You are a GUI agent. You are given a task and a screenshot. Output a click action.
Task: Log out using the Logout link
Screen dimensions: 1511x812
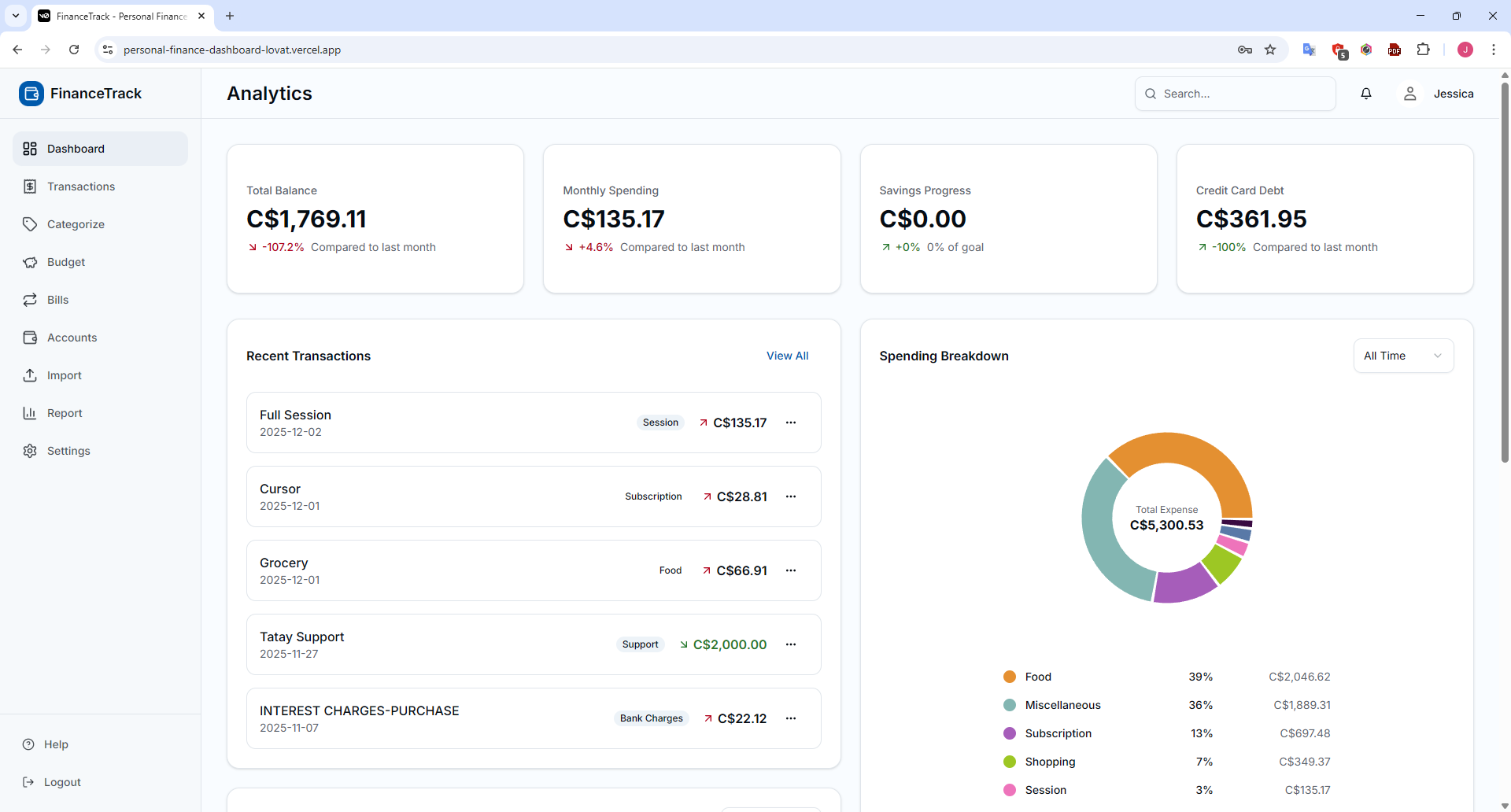62,782
